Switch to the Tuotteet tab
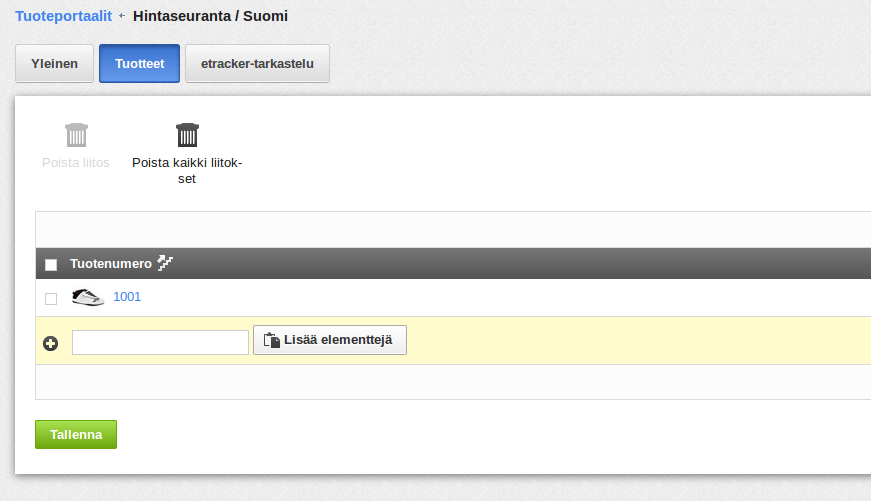Image resolution: width=871 pixels, height=501 pixels. (139, 64)
